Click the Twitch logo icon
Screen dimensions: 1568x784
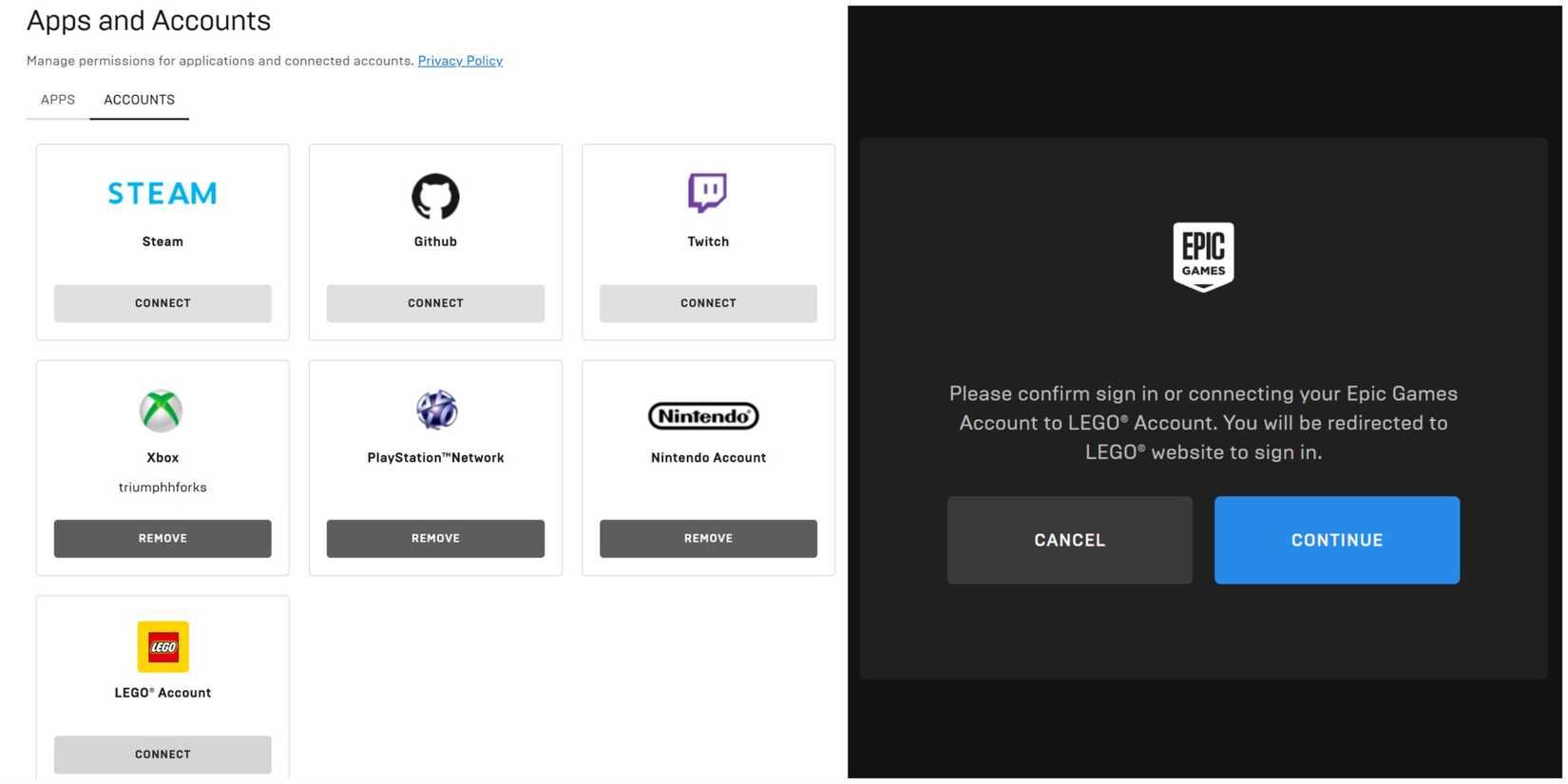click(x=707, y=193)
